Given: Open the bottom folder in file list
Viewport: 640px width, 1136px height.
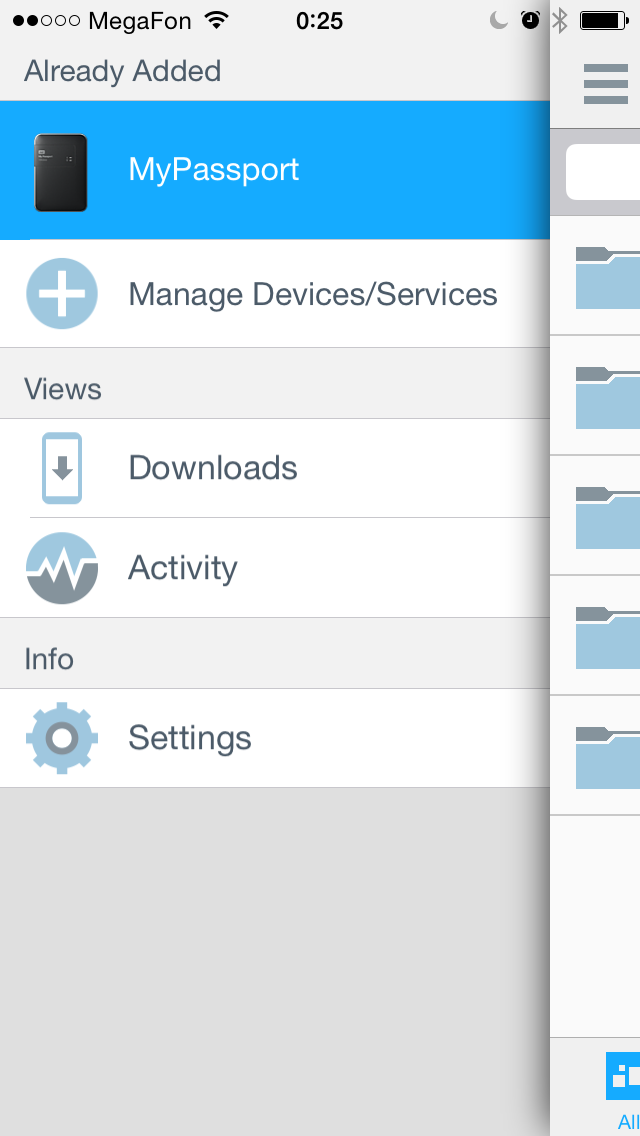Looking at the screenshot, I should coord(608,756).
